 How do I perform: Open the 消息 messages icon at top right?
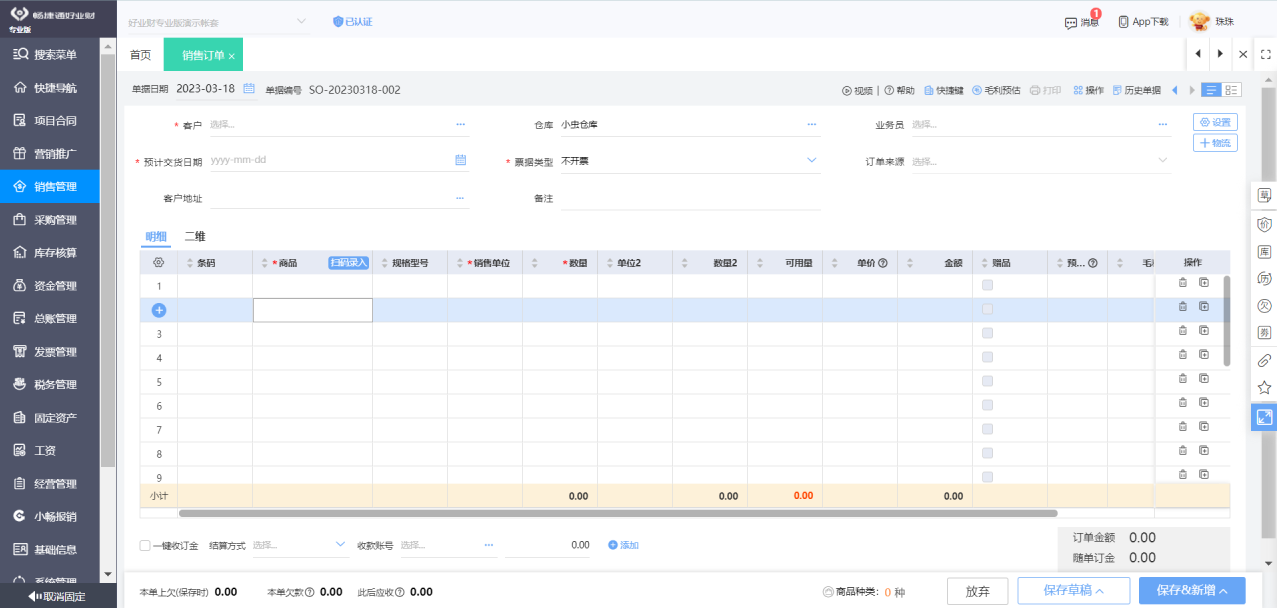(1083, 20)
